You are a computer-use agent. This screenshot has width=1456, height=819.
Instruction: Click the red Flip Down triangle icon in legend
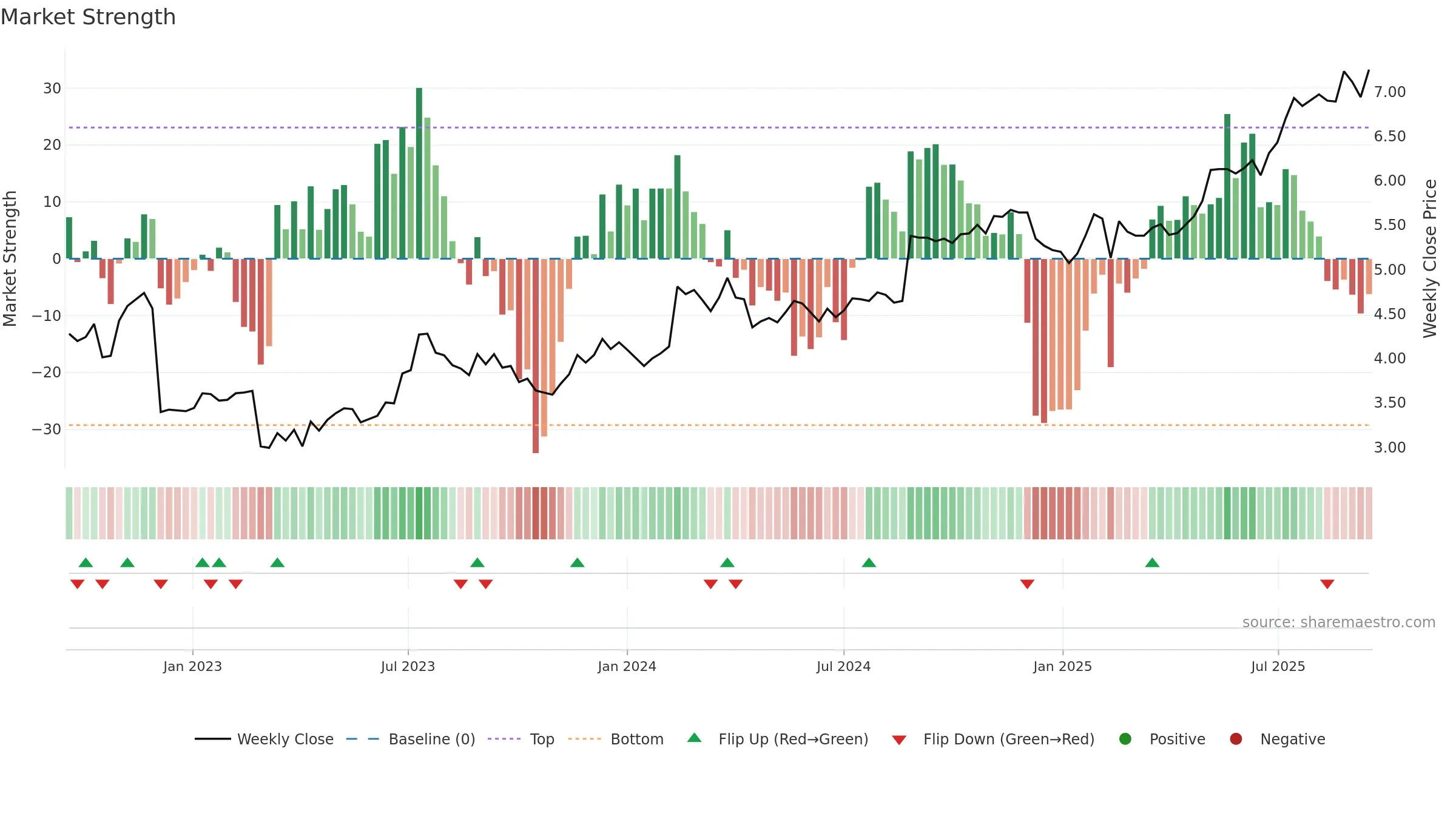pos(899,740)
